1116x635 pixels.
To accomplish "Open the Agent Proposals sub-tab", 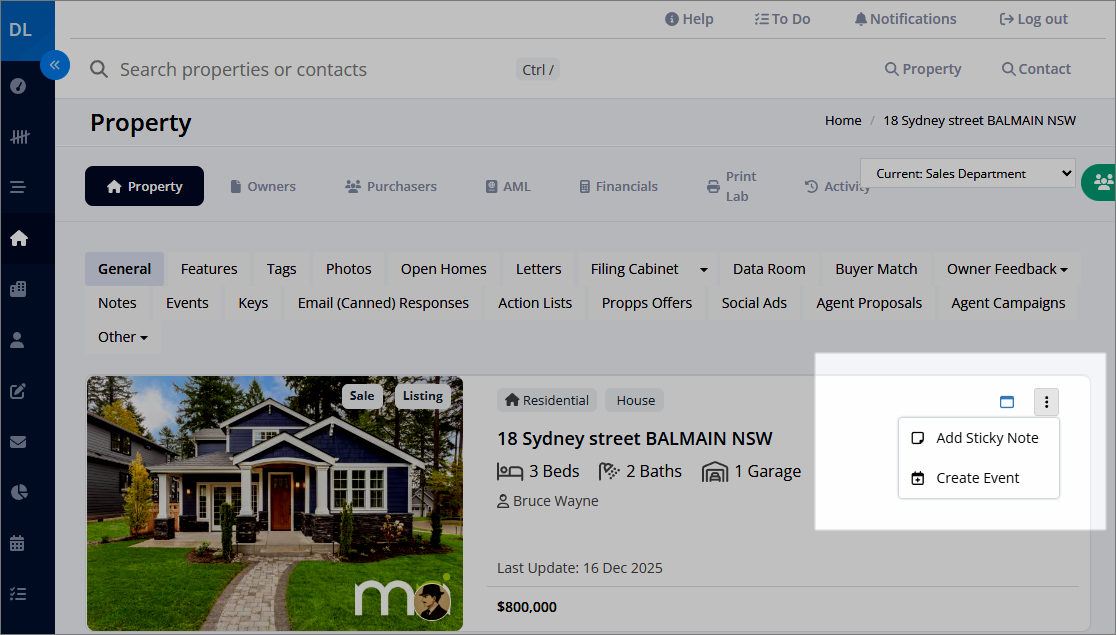I will (x=869, y=303).
